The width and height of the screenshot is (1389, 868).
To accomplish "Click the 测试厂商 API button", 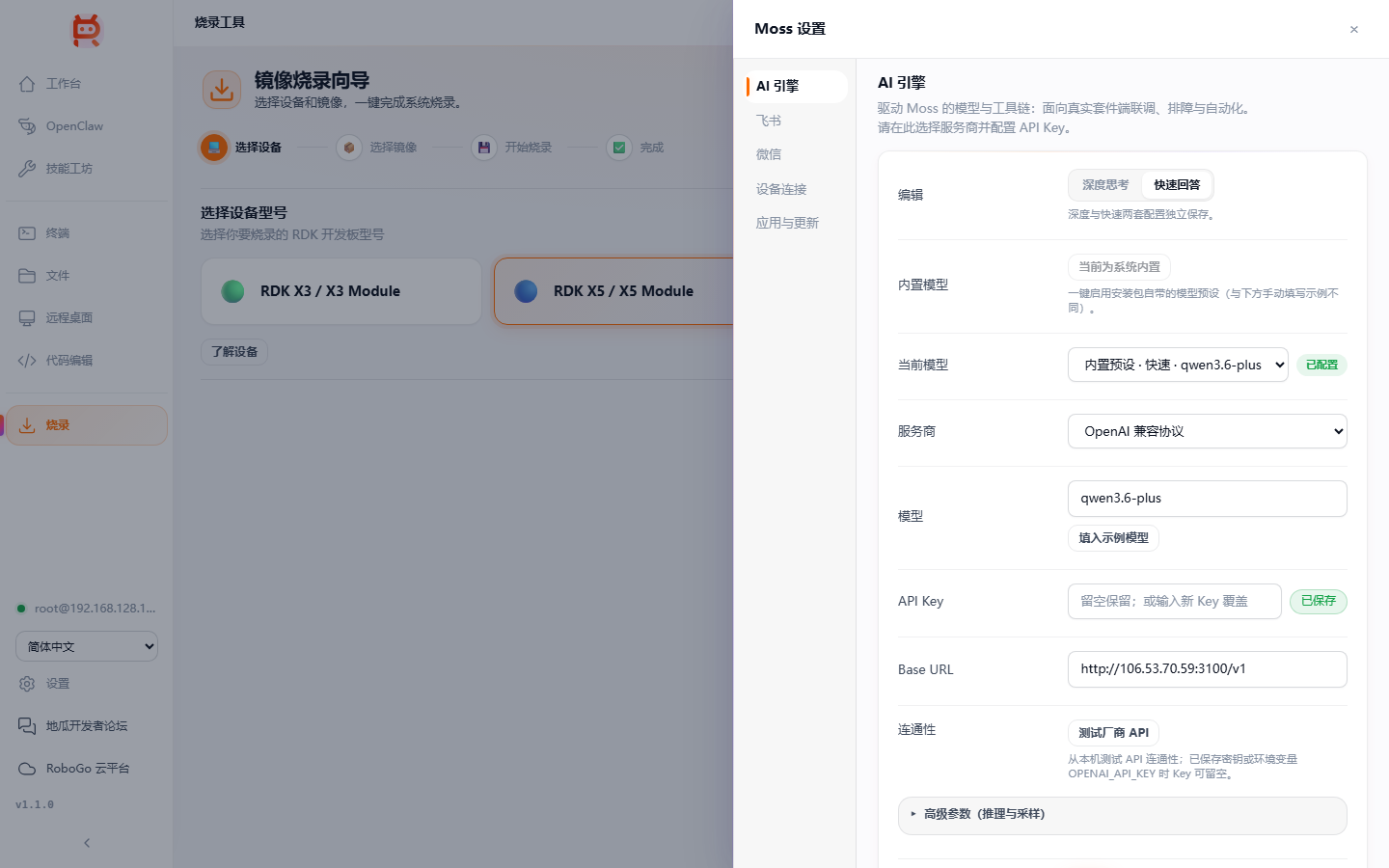I will click(x=1113, y=733).
